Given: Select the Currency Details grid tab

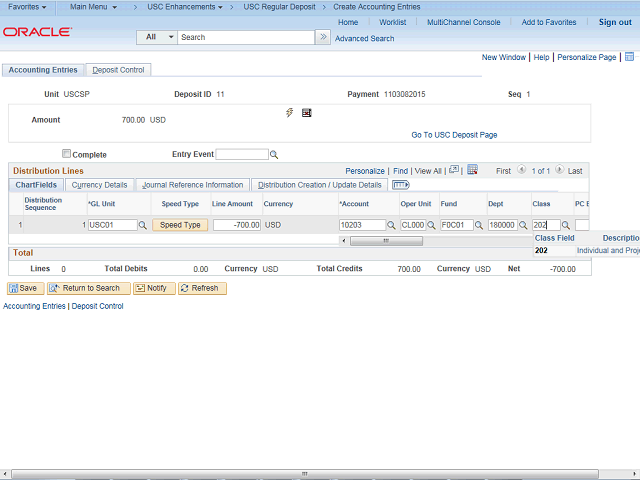Looking at the screenshot, I should 99,185.
